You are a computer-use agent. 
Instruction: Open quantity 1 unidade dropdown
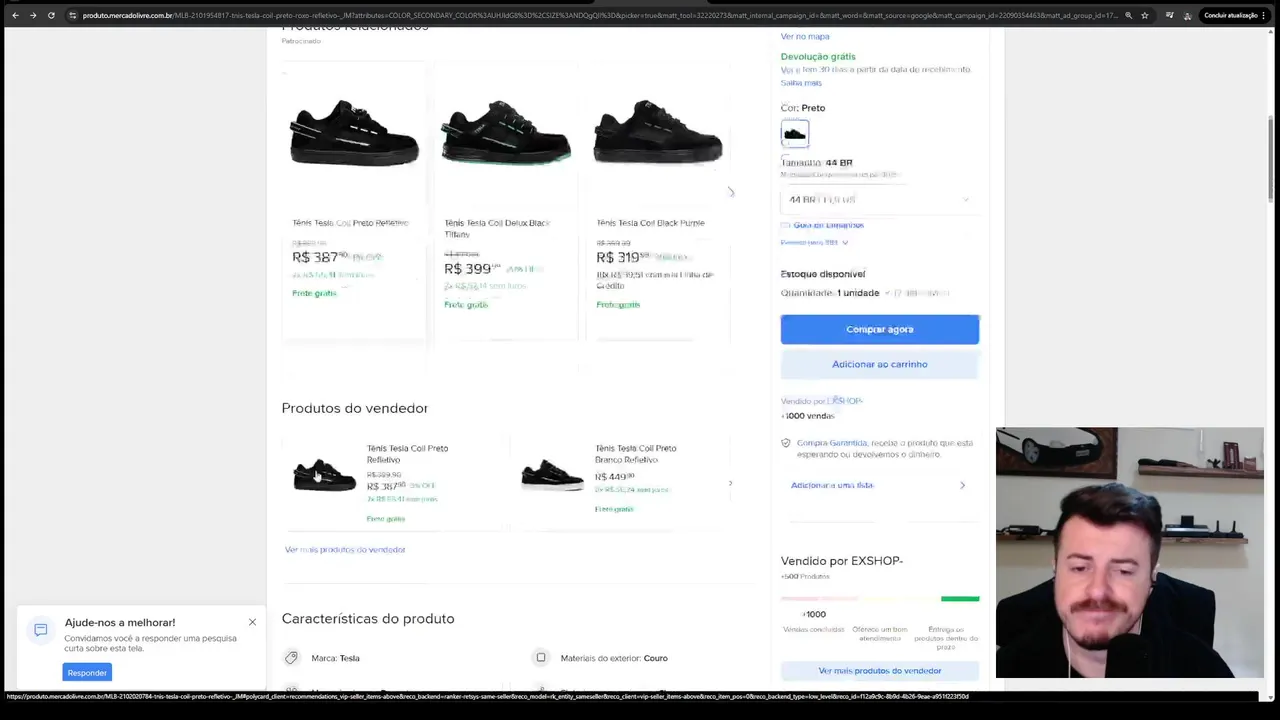865,293
